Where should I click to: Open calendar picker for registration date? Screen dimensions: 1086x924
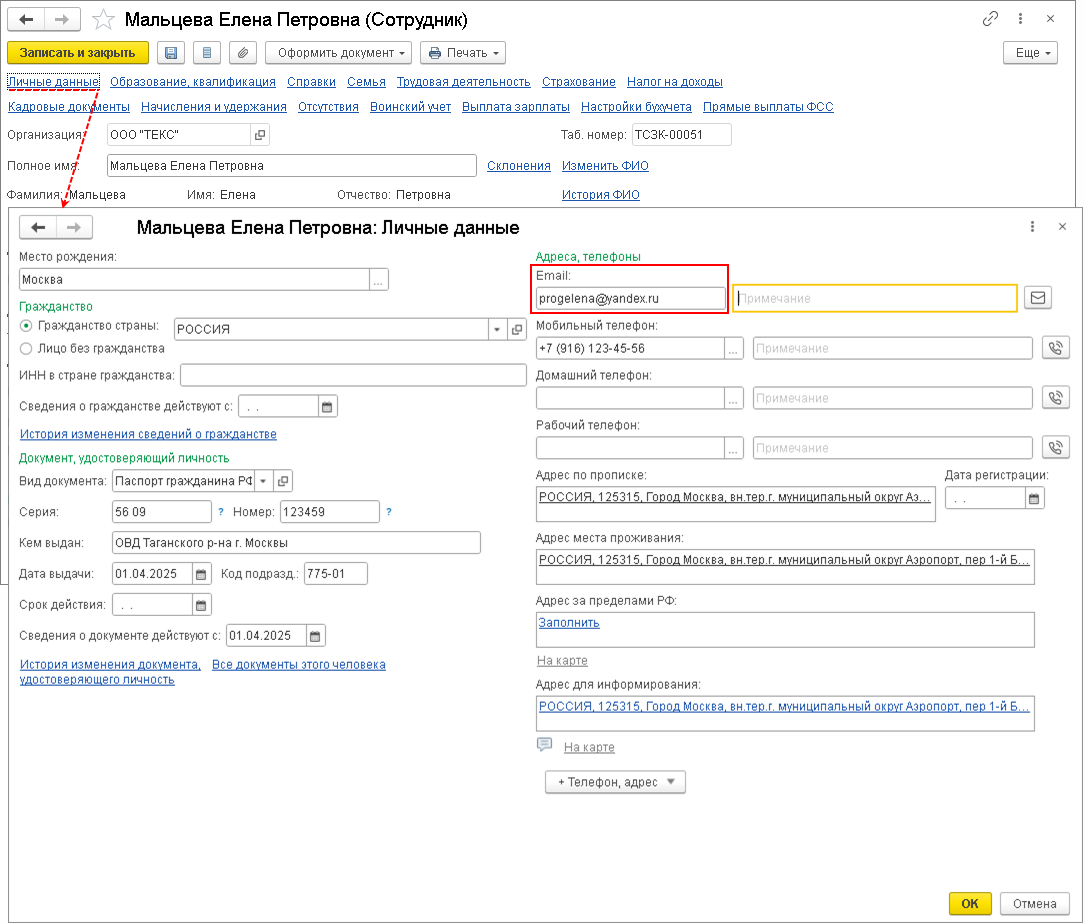point(1034,498)
